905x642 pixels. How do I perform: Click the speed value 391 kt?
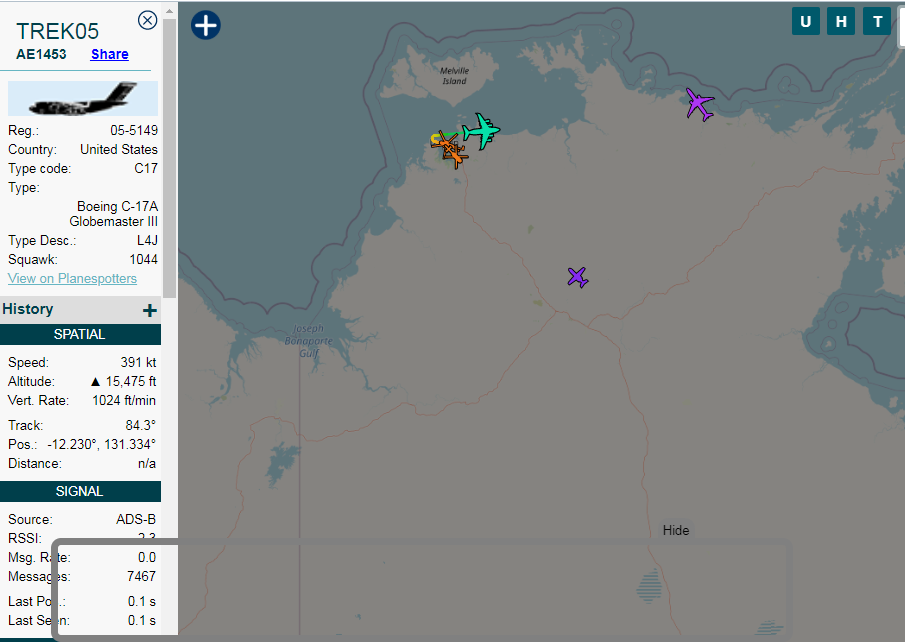pyautogui.click(x=139, y=363)
